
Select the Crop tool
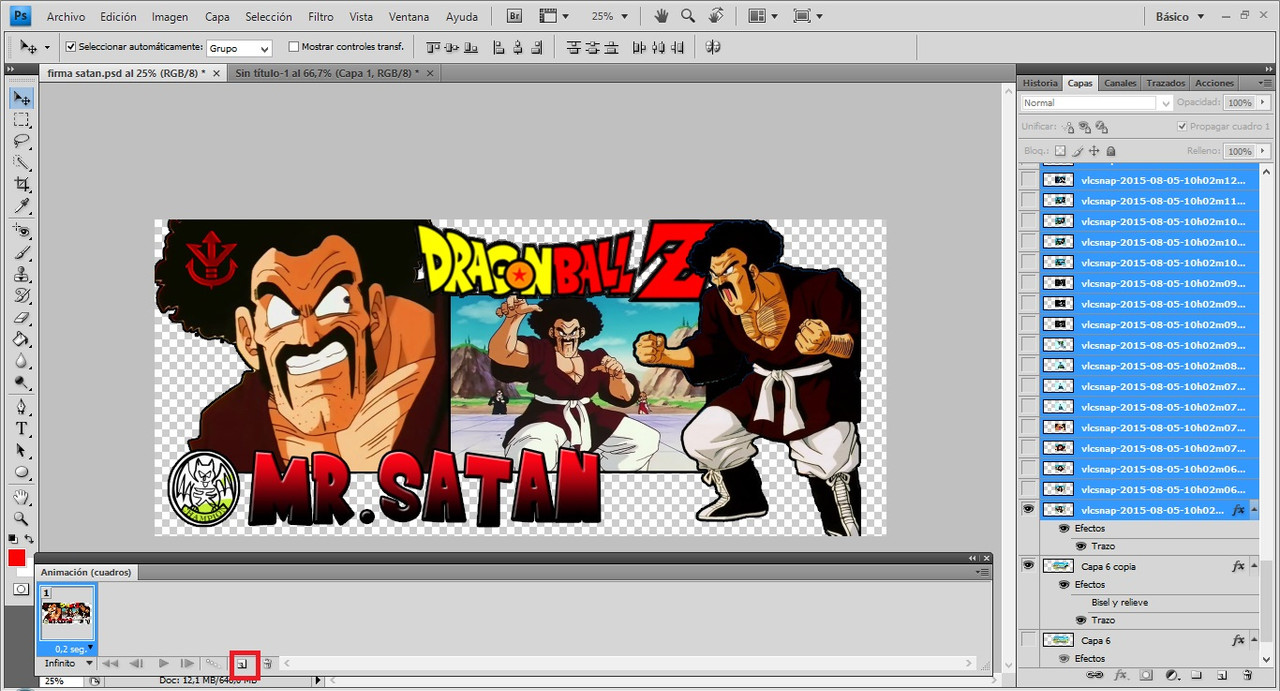tap(21, 185)
